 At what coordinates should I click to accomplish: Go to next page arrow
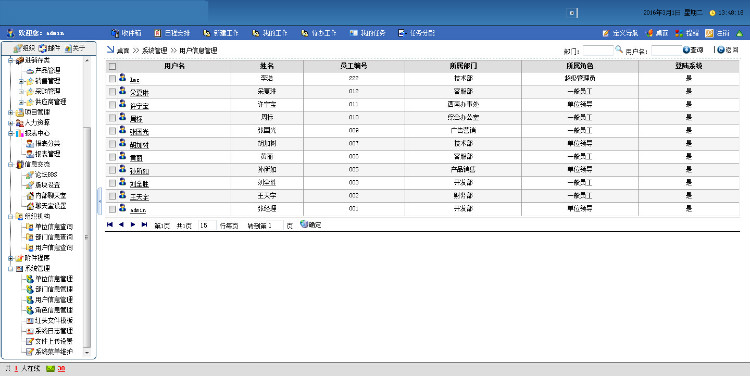pyautogui.click(x=132, y=224)
